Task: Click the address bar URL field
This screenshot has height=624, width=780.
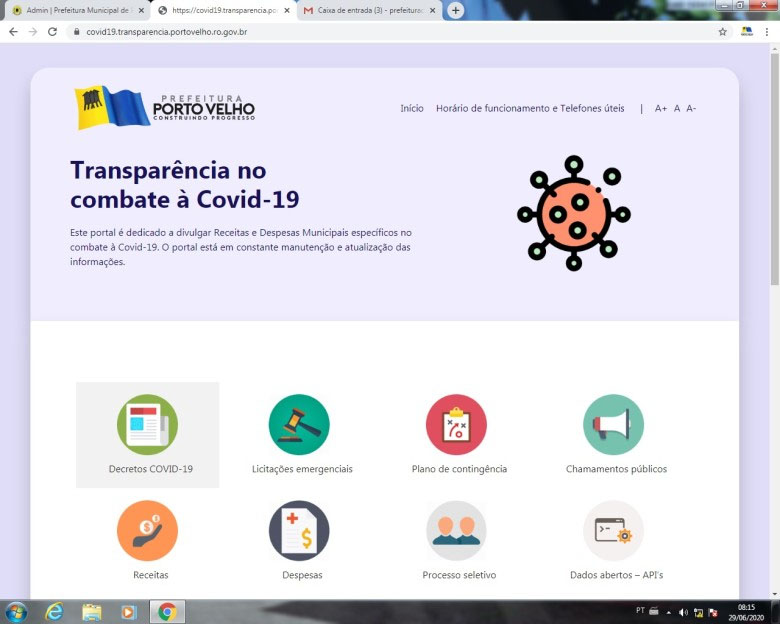Action: [x=400, y=32]
